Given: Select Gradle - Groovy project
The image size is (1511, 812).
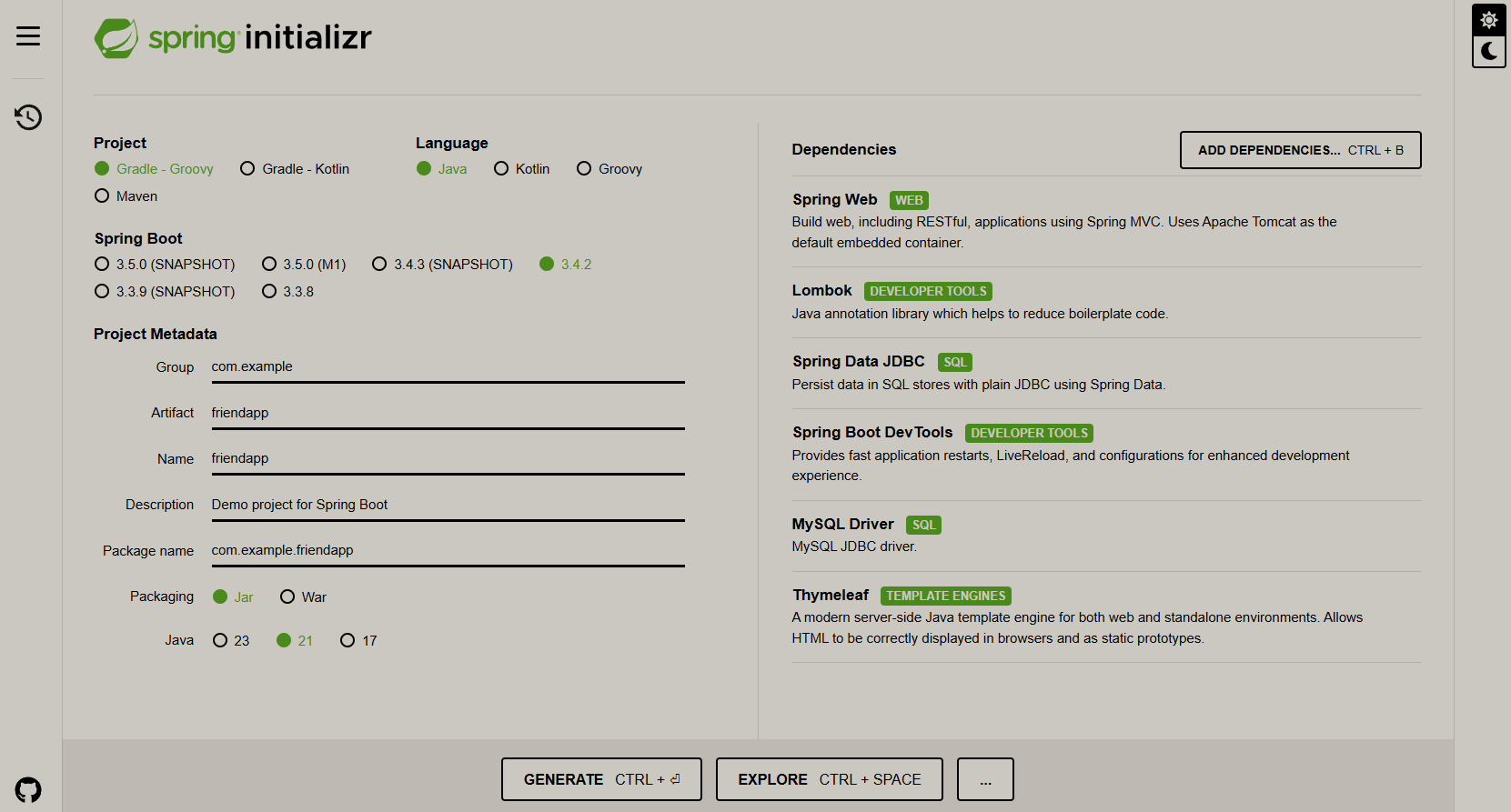Looking at the screenshot, I should tap(155, 169).
